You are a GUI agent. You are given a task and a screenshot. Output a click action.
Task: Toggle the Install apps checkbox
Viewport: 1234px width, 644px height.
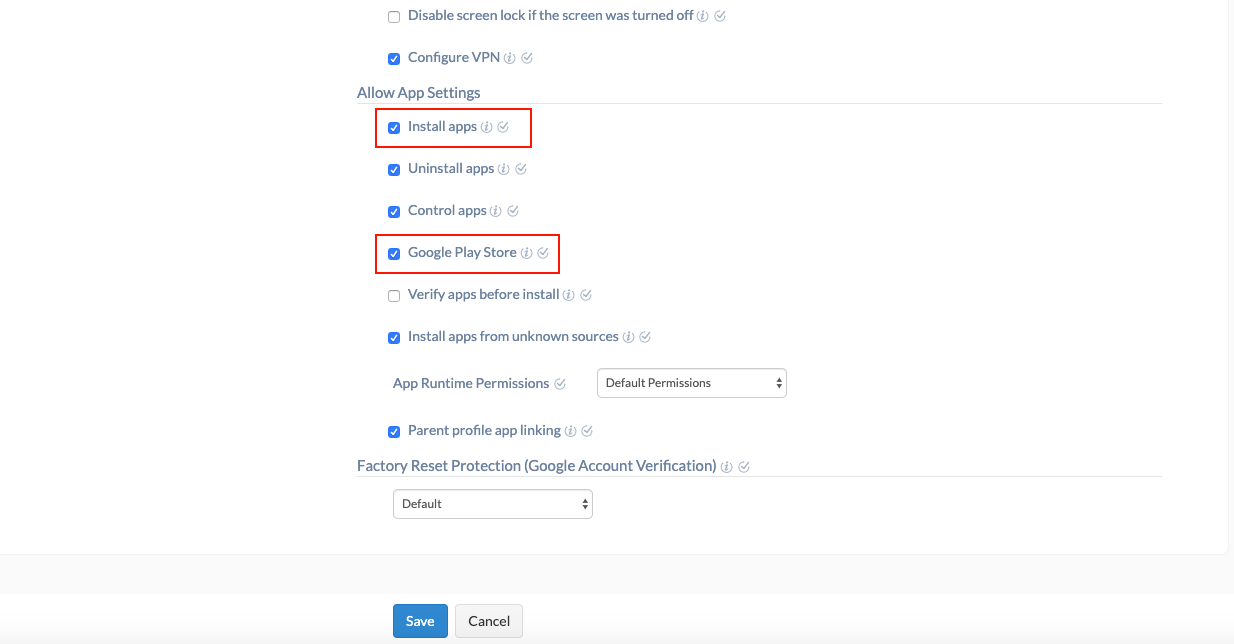click(x=394, y=128)
